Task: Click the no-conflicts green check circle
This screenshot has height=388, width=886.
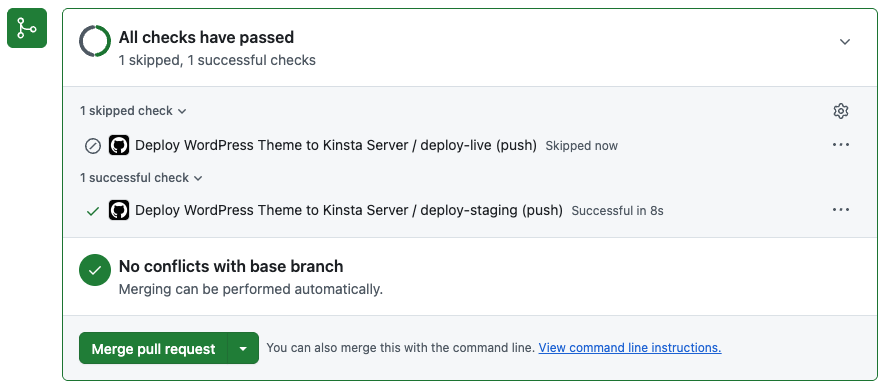Action: tap(95, 270)
